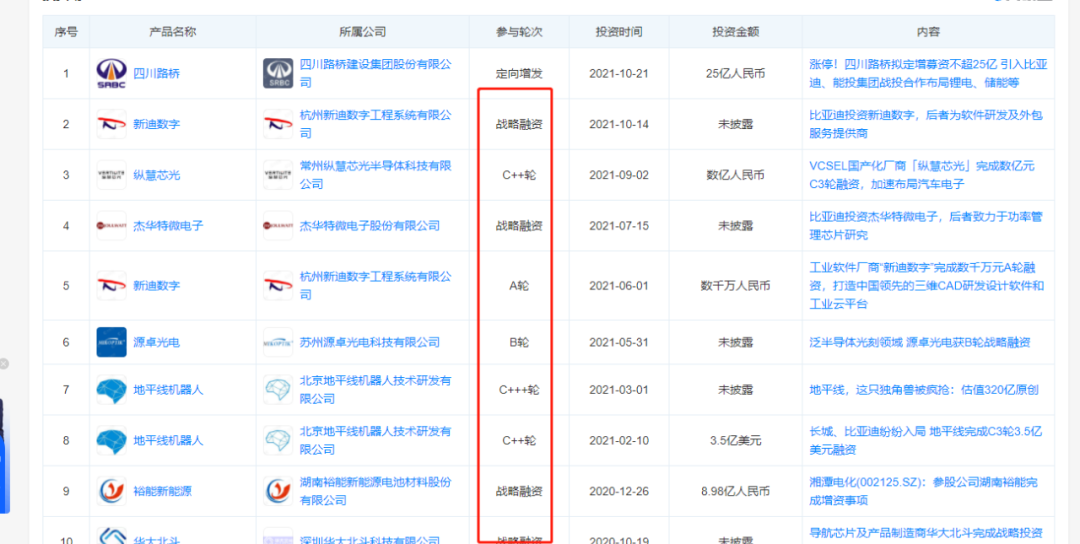The height and width of the screenshot is (544, 1080).
Task: Open the 源卓光电 product link
Action: pyautogui.click(x=156, y=342)
